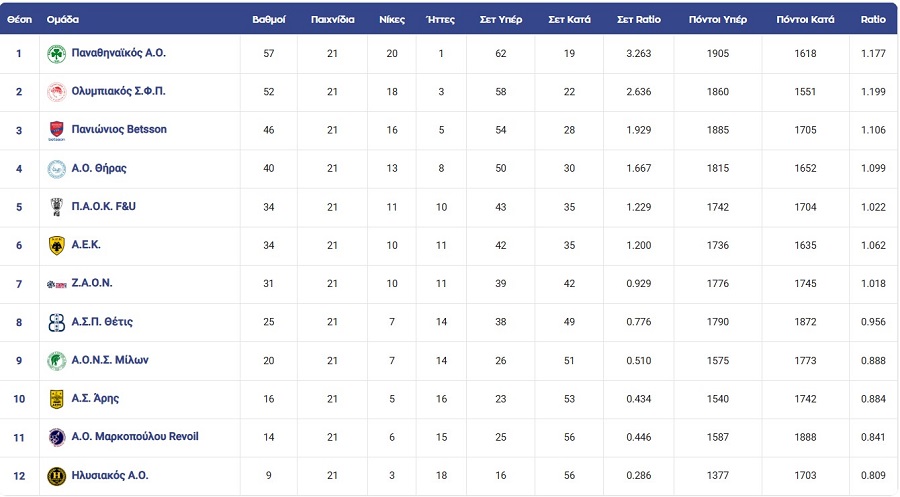Click the Ομάδα column header

click(x=63, y=19)
